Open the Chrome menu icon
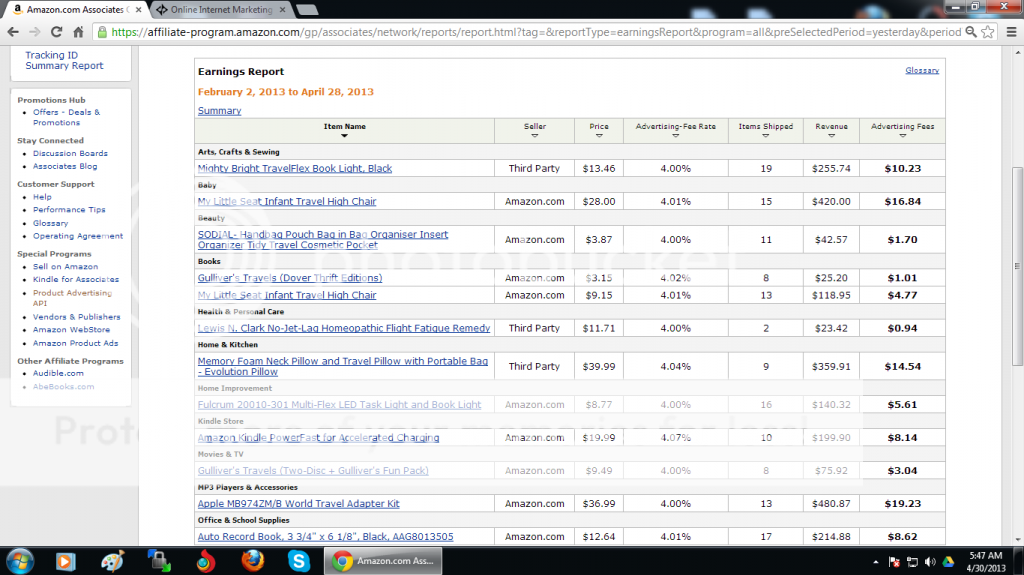1024x575 pixels. pyautogui.click(x=1012, y=31)
